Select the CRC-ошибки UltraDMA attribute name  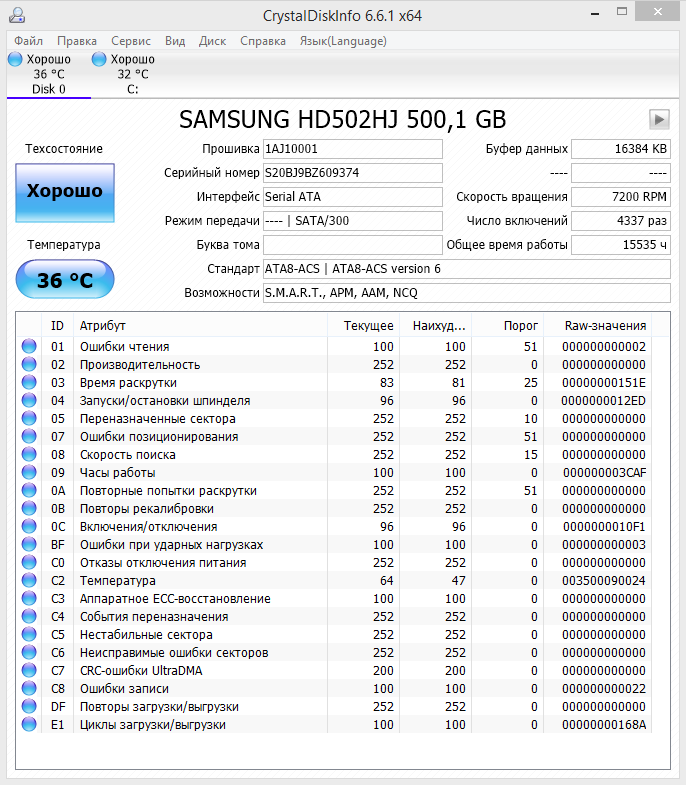[141, 671]
